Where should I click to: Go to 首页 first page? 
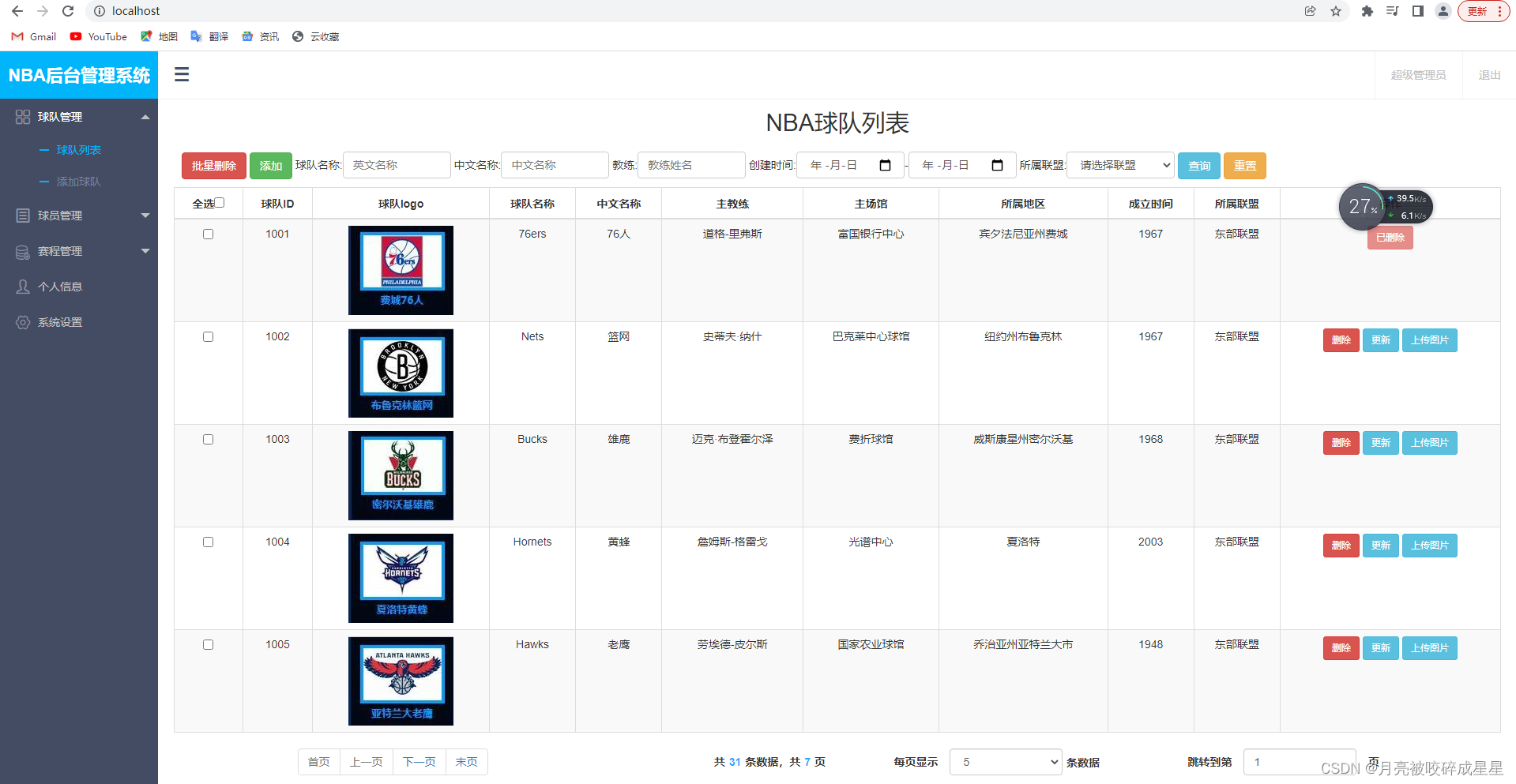click(319, 762)
